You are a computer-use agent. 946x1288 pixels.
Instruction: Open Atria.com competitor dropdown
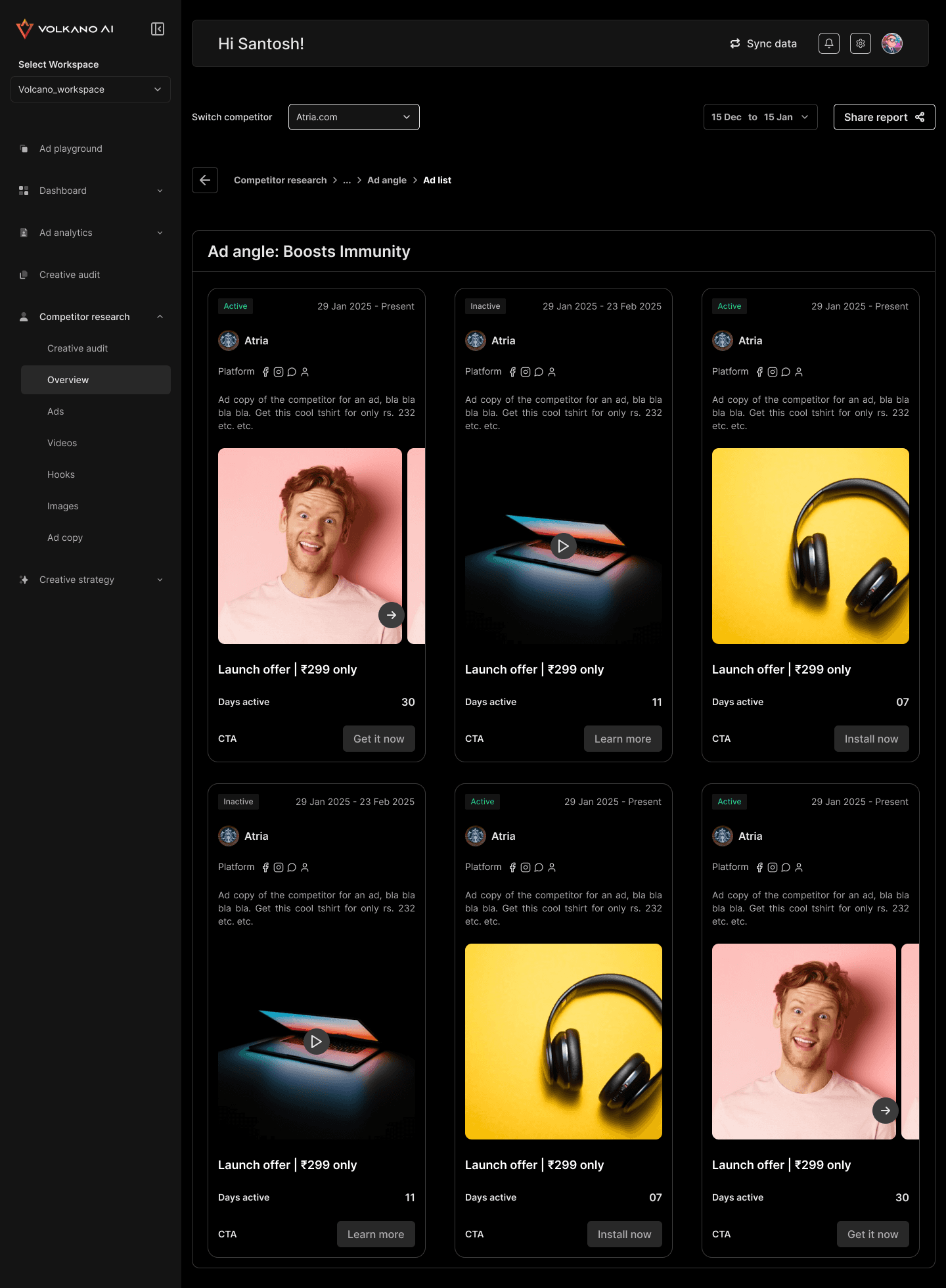pos(354,117)
